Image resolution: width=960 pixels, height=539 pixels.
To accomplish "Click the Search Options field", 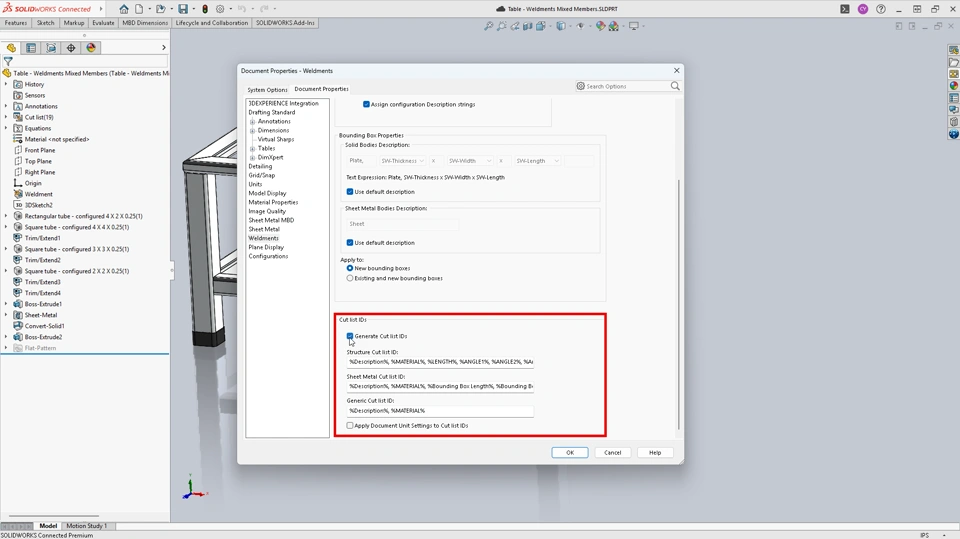I will tap(628, 86).
